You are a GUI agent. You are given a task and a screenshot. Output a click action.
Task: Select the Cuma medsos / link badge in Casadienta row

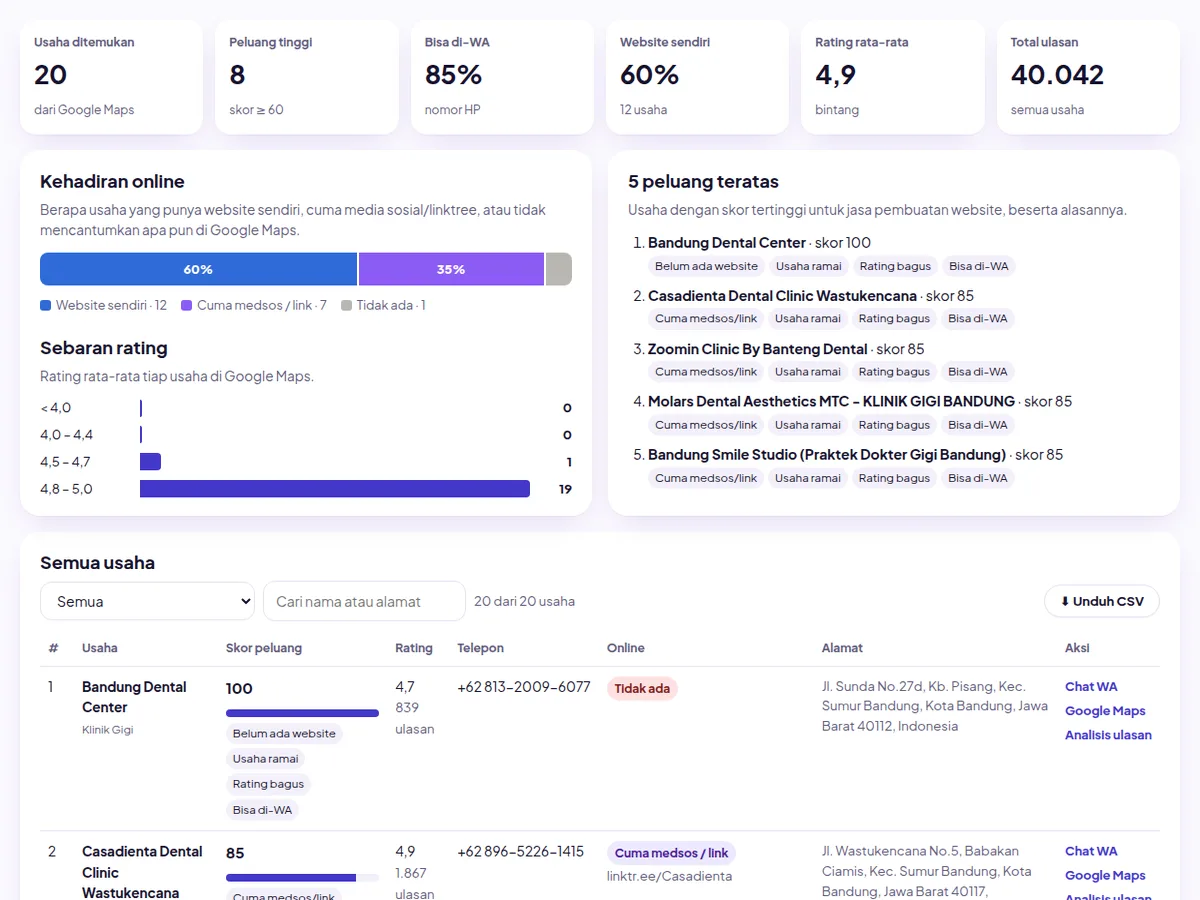pos(672,853)
